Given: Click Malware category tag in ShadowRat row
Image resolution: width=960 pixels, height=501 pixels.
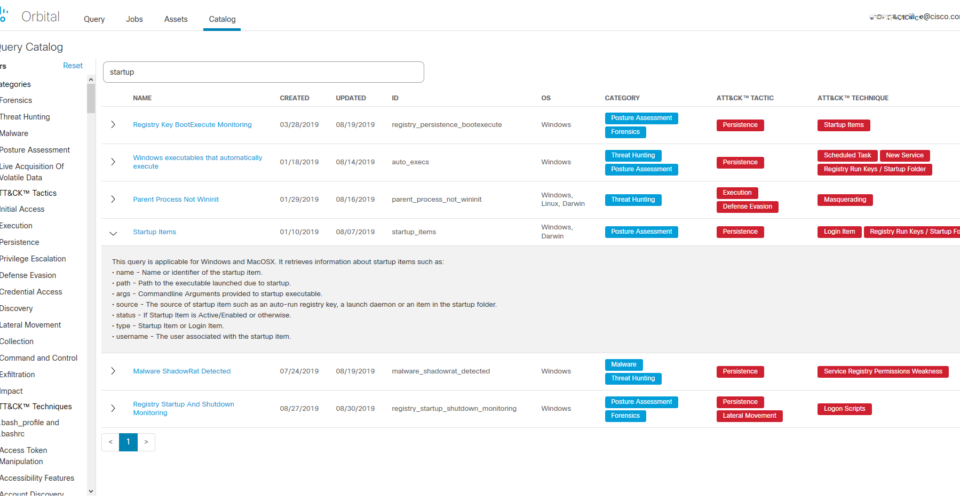Looking at the screenshot, I should [623, 364].
